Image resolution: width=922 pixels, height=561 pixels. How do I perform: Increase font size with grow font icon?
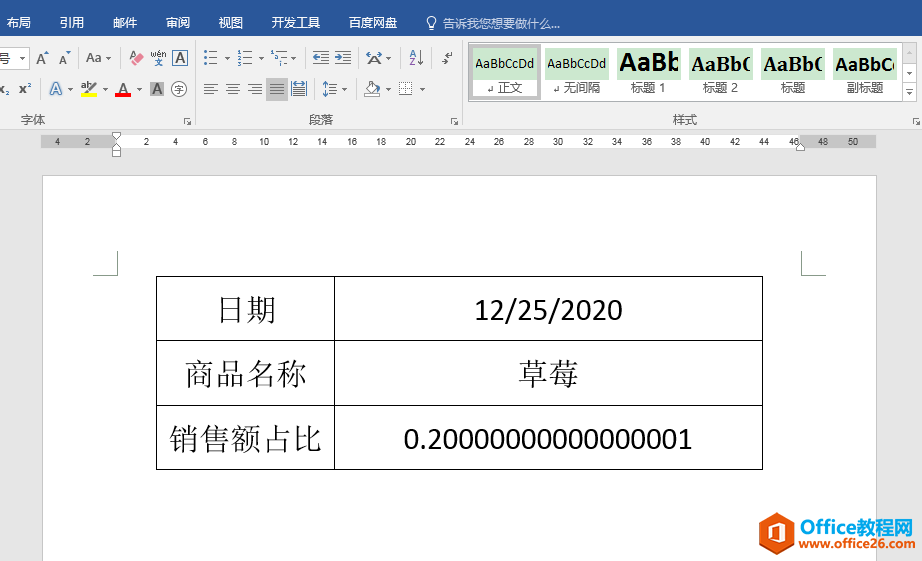(x=42, y=58)
